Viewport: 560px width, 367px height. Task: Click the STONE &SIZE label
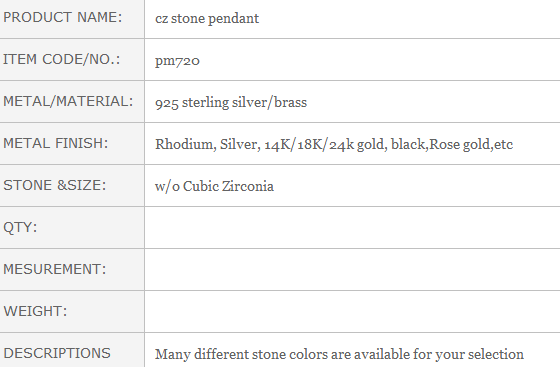tap(55, 185)
